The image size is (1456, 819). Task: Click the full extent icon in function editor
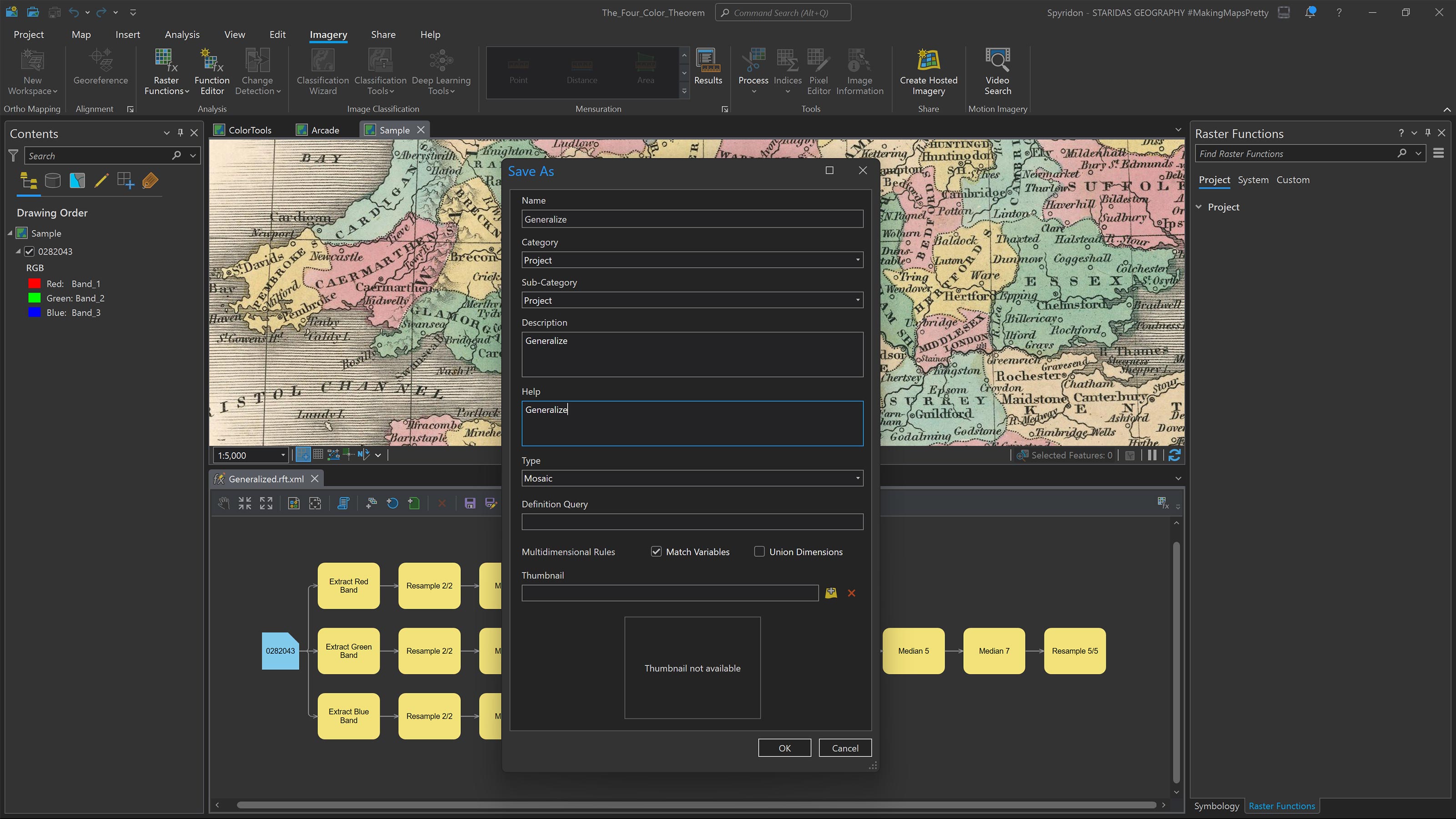click(x=266, y=503)
